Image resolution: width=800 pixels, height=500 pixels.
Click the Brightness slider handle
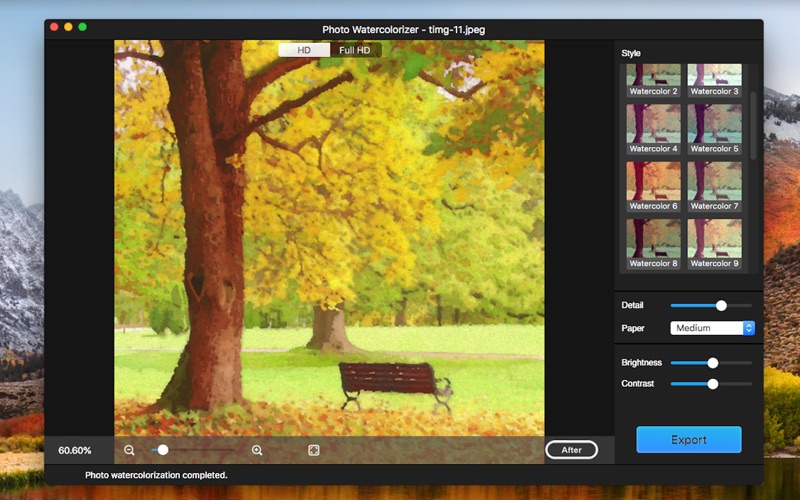(713, 363)
